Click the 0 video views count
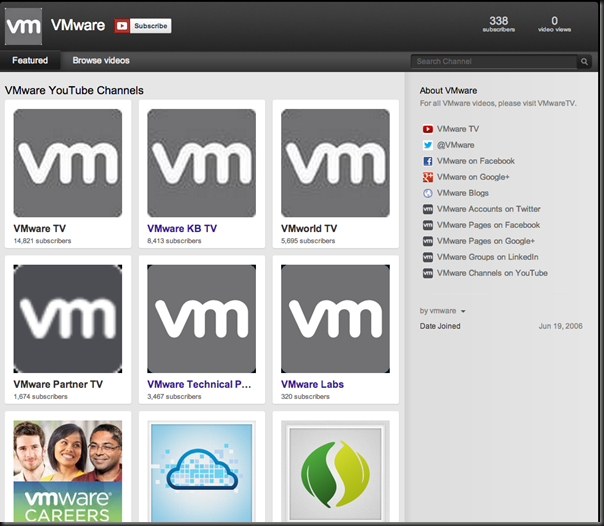Screen dimensions: 604x526 (554, 24)
